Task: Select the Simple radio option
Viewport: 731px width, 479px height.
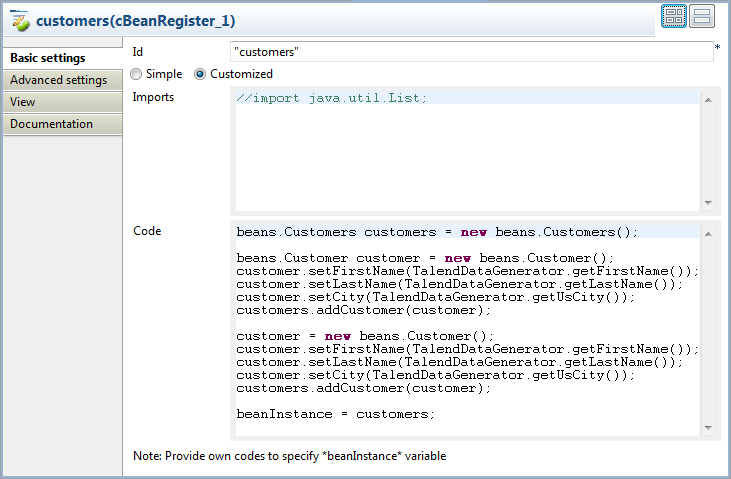Action: (136, 74)
